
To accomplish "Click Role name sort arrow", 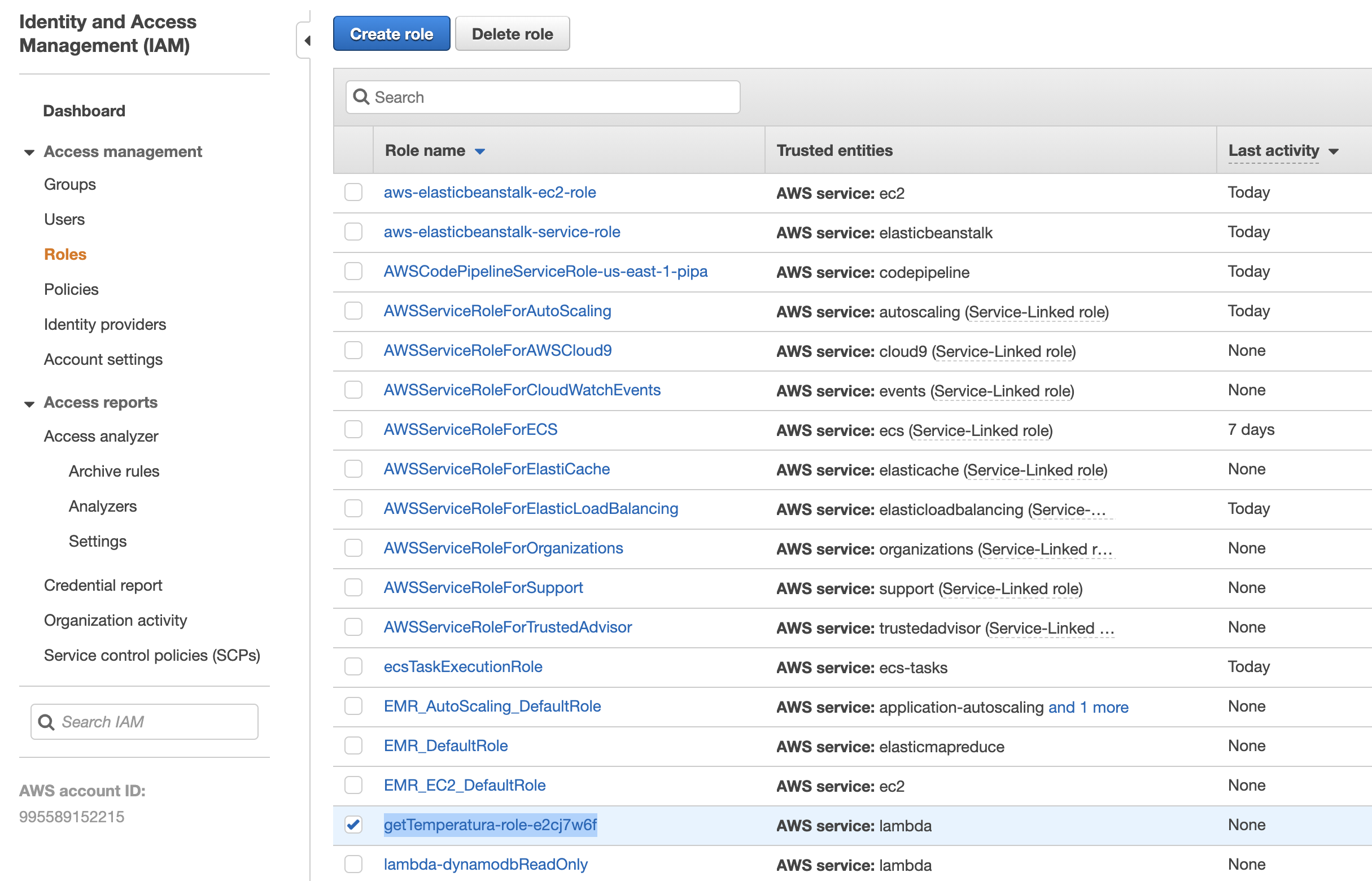I will (480, 151).
